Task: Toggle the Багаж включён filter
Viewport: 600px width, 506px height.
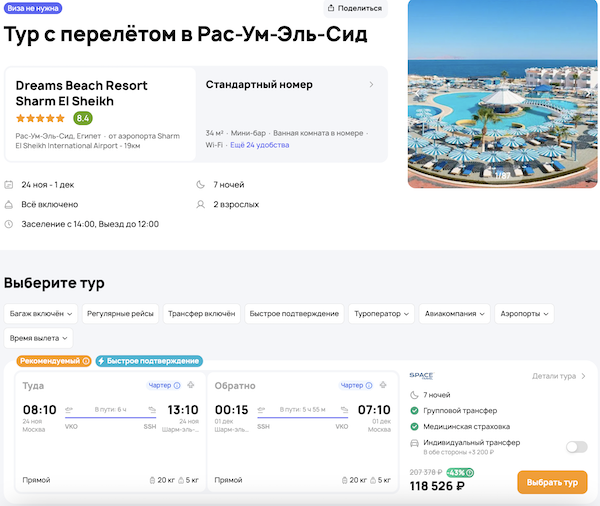Action: 40,313
